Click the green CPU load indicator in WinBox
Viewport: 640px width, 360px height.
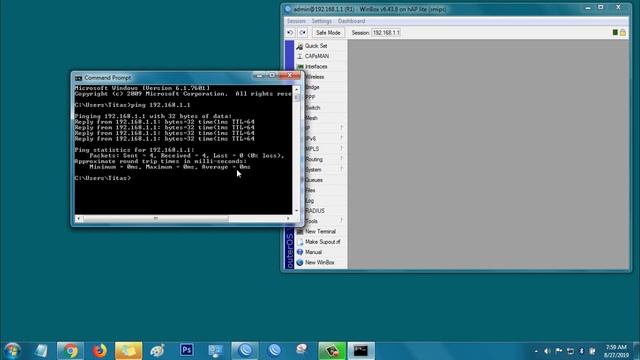[x=615, y=33]
